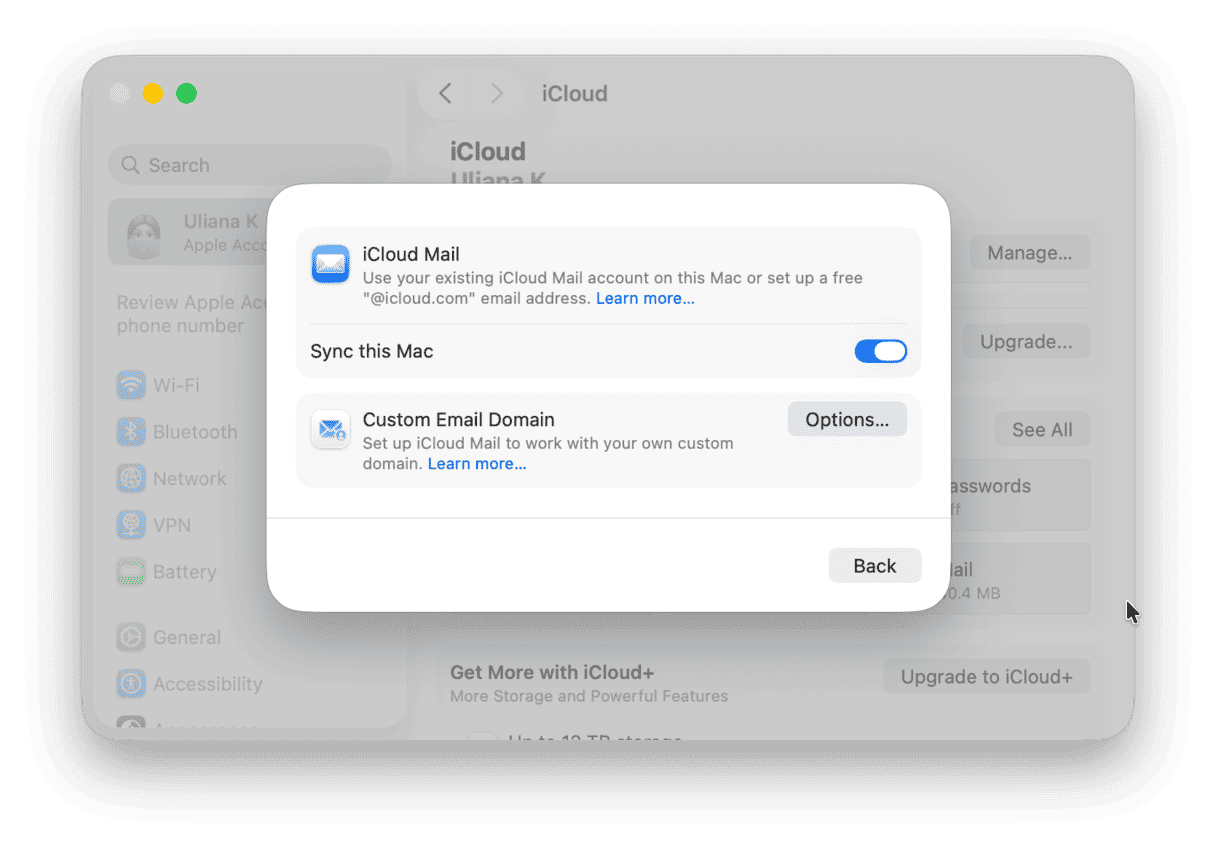1216x848 pixels.
Task: Click the Custom Email Domain title text
Action: (459, 420)
